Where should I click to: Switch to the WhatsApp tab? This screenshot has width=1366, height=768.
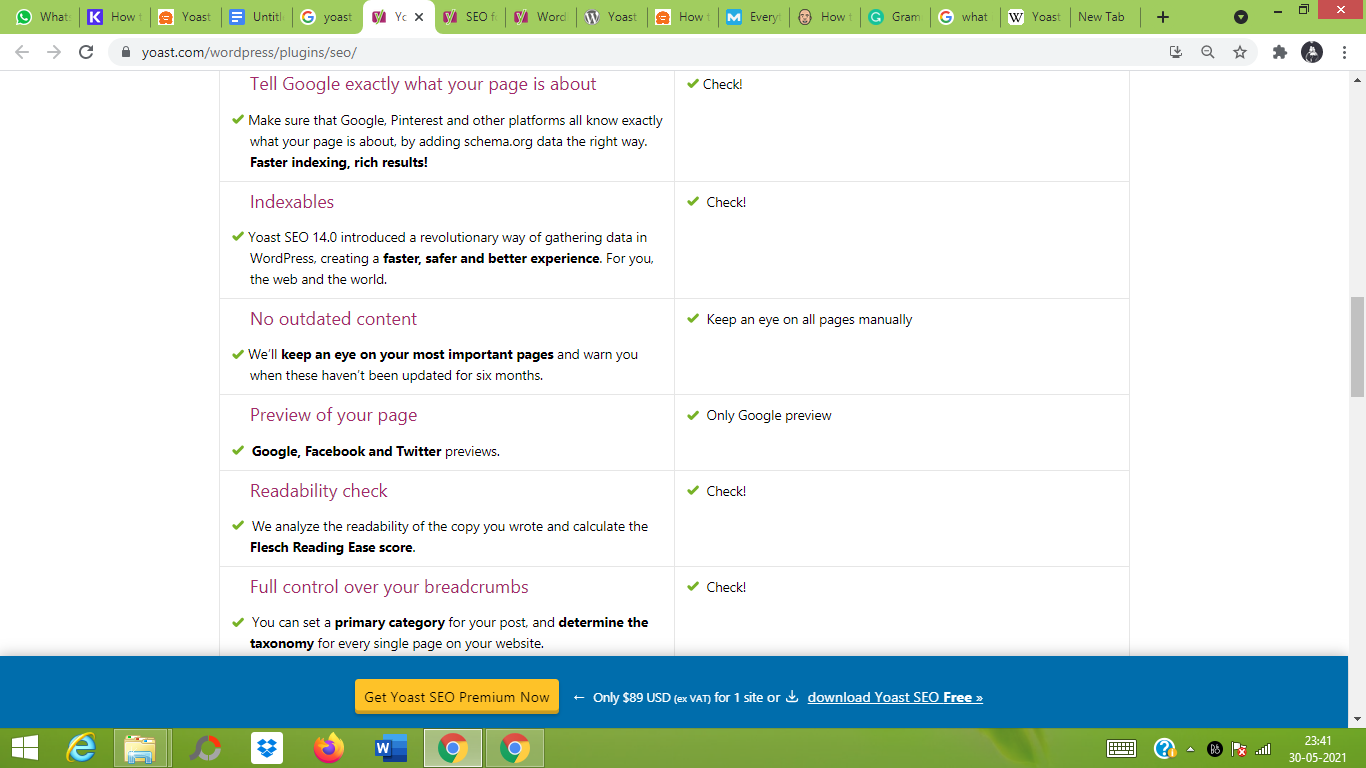pyautogui.click(x=43, y=17)
